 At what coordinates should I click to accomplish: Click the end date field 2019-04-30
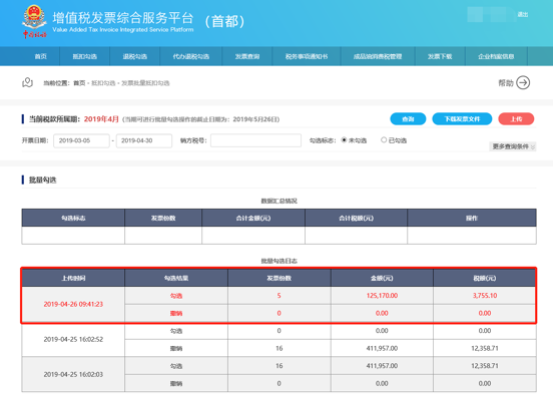(144, 141)
